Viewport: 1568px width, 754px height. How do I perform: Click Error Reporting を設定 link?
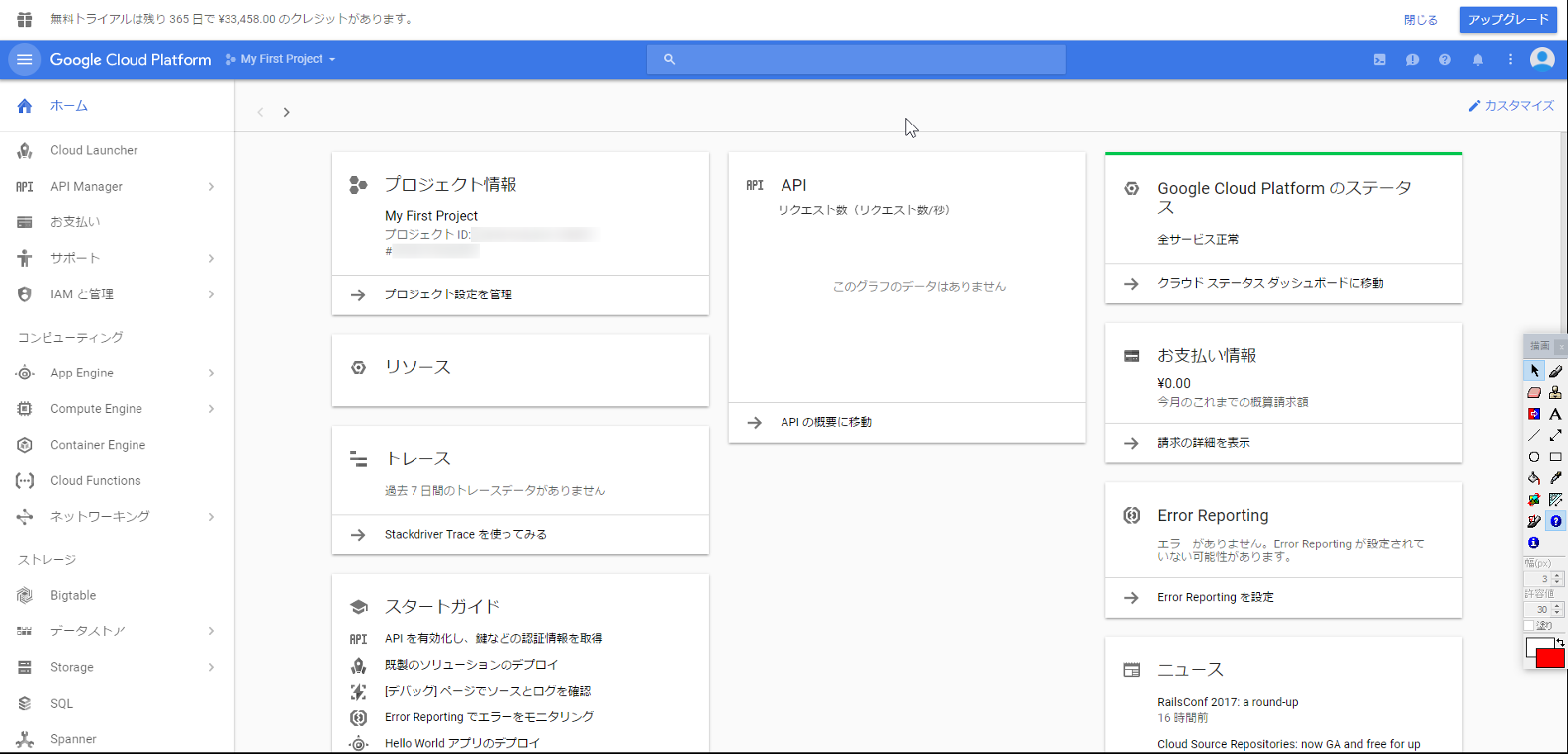1215,597
